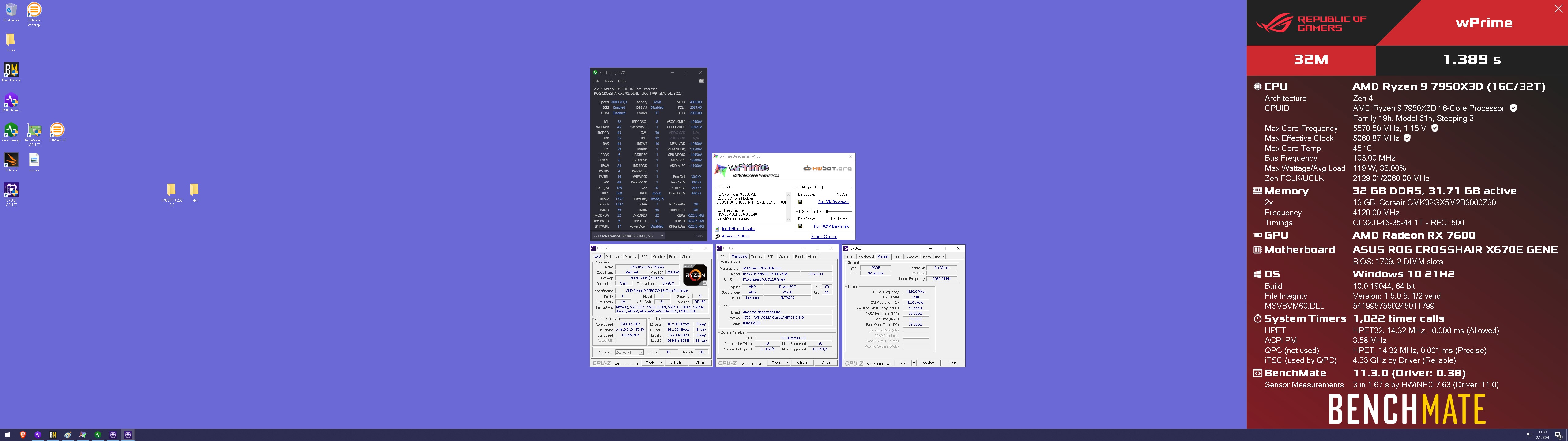1568x441 pixels.
Task: Switch to CPU tab in middle CPU-Z window
Action: click(723, 256)
